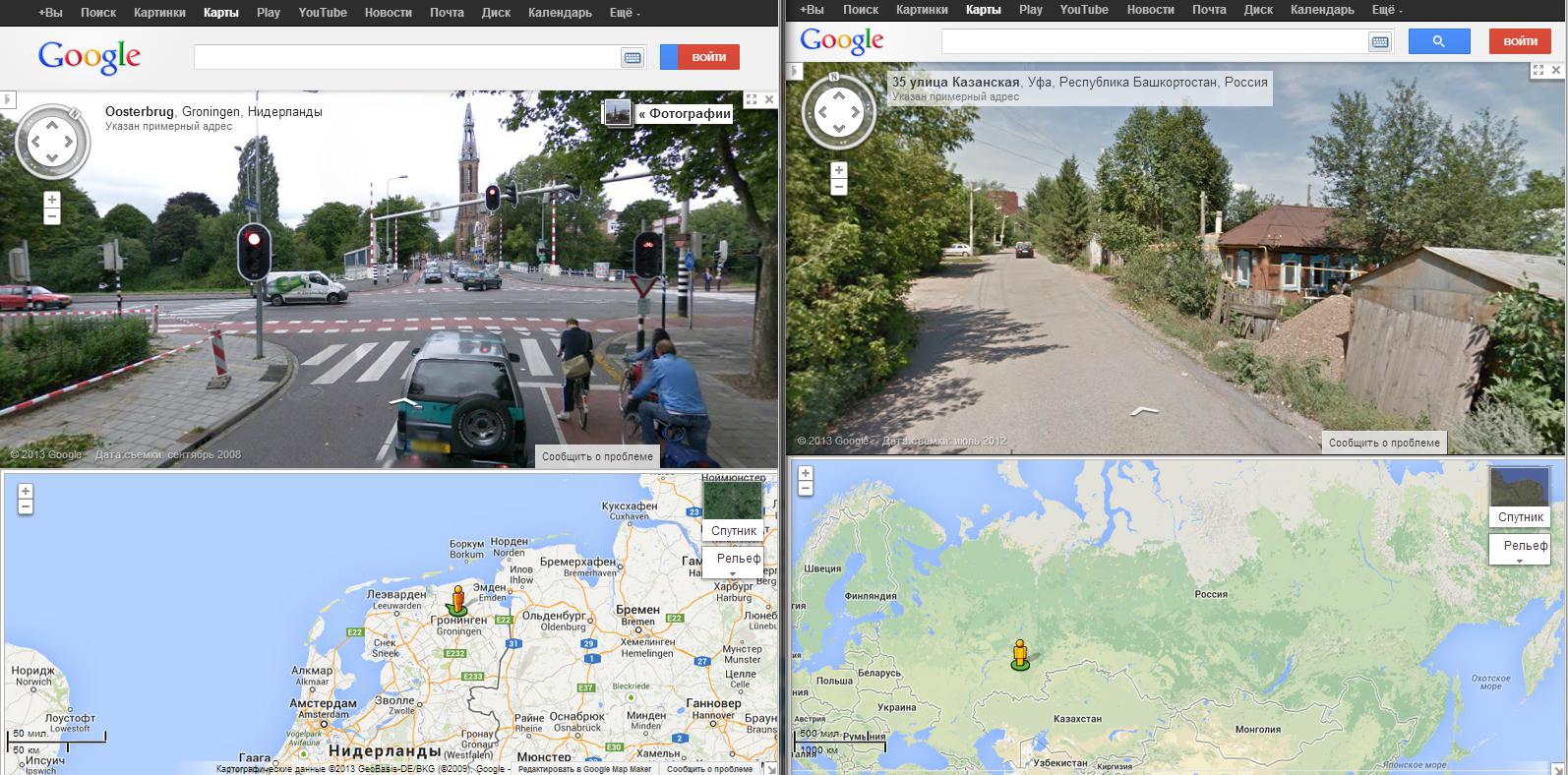Zoom in on the Netherlands map
Screen dimensions: 1568x775
[x=26, y=491]
